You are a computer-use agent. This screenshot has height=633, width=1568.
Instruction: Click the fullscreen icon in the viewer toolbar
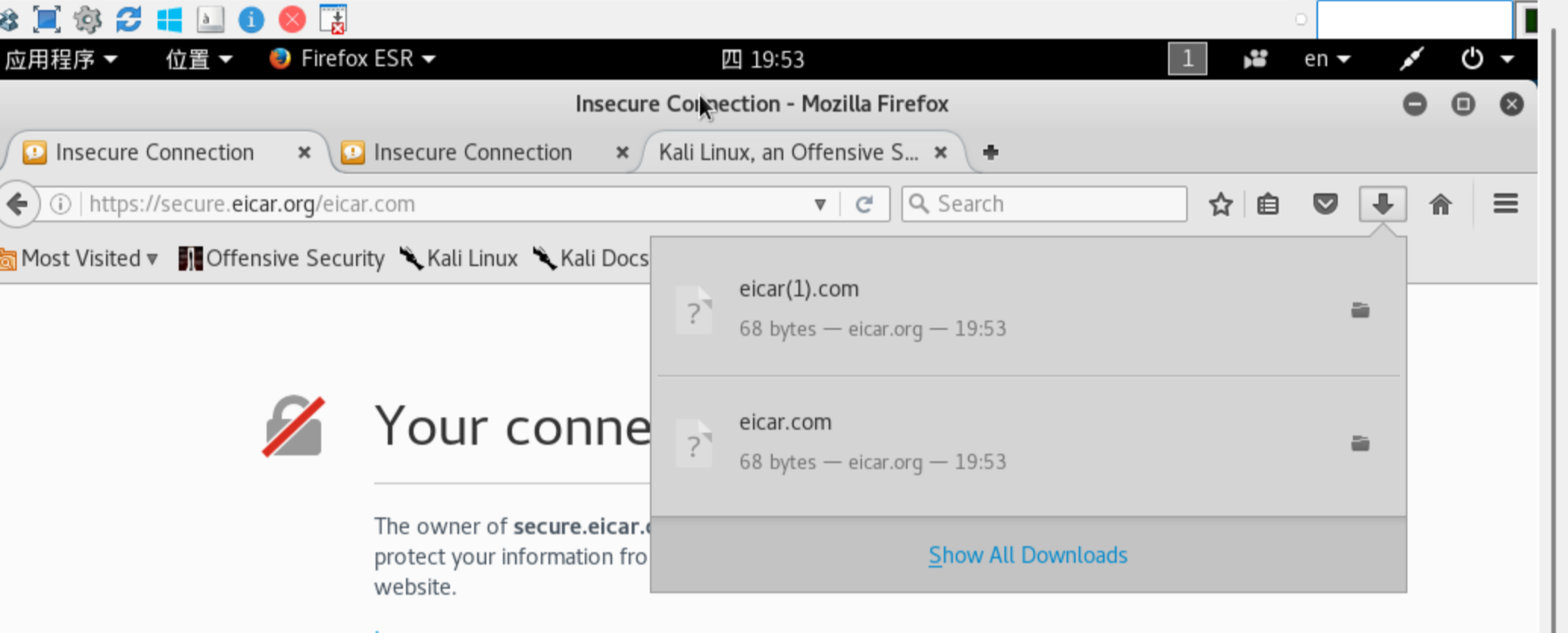tap(46, 19)
